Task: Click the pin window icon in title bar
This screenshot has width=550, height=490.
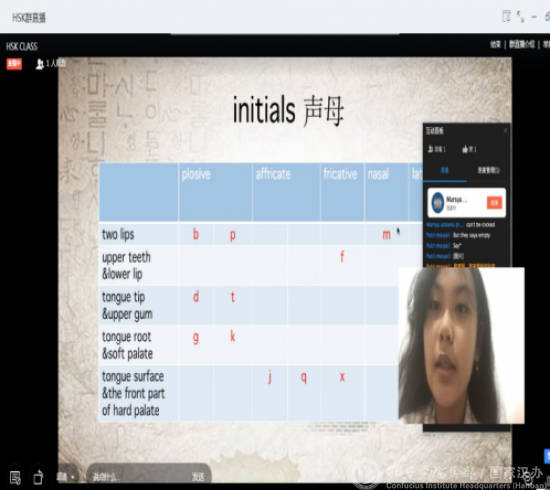Action: coord(507,16)
